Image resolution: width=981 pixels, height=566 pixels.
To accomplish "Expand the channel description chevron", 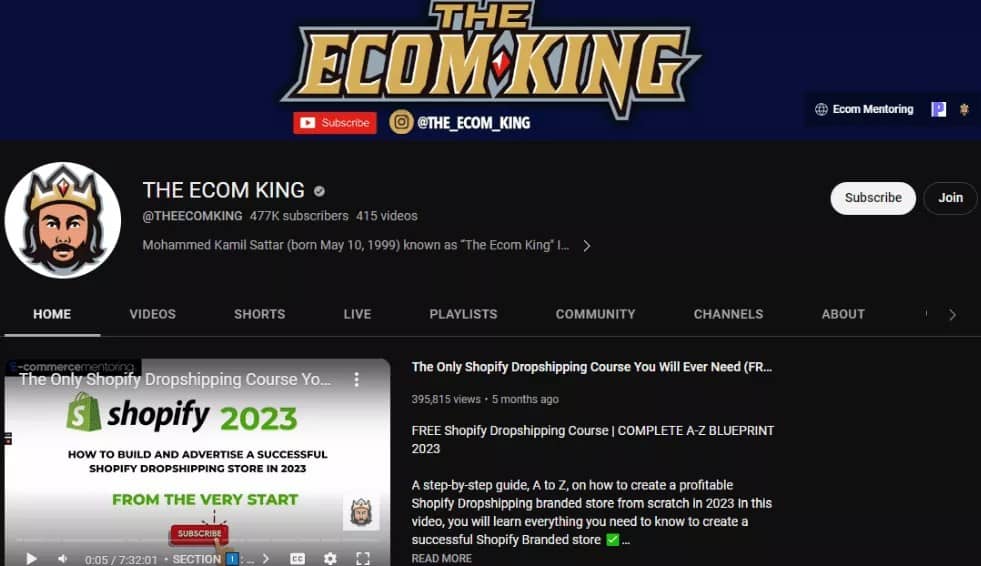I will pos(586,246).
